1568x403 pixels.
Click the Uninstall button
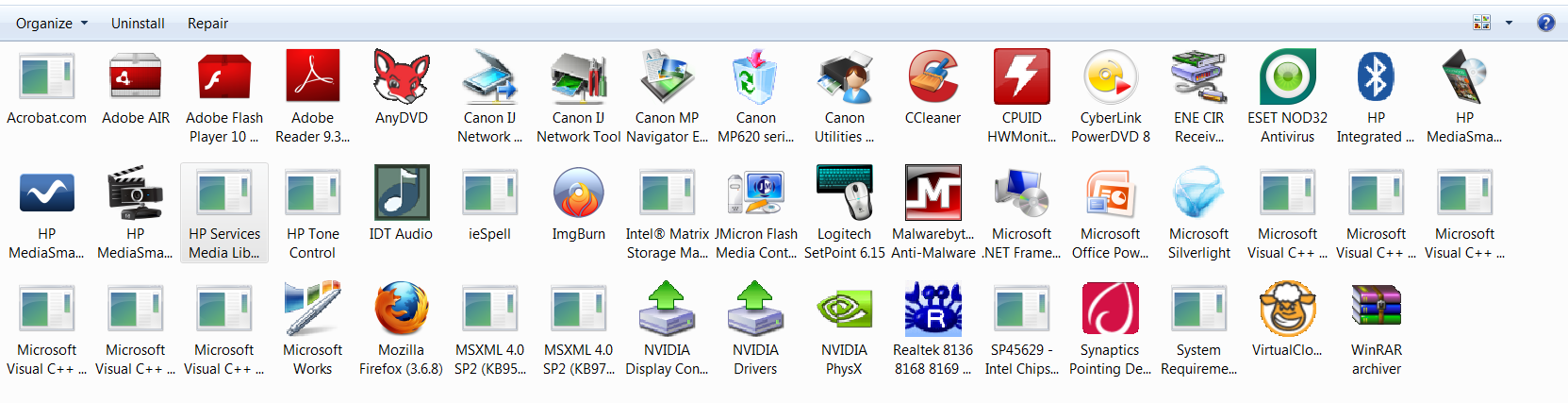pos(138,23)
